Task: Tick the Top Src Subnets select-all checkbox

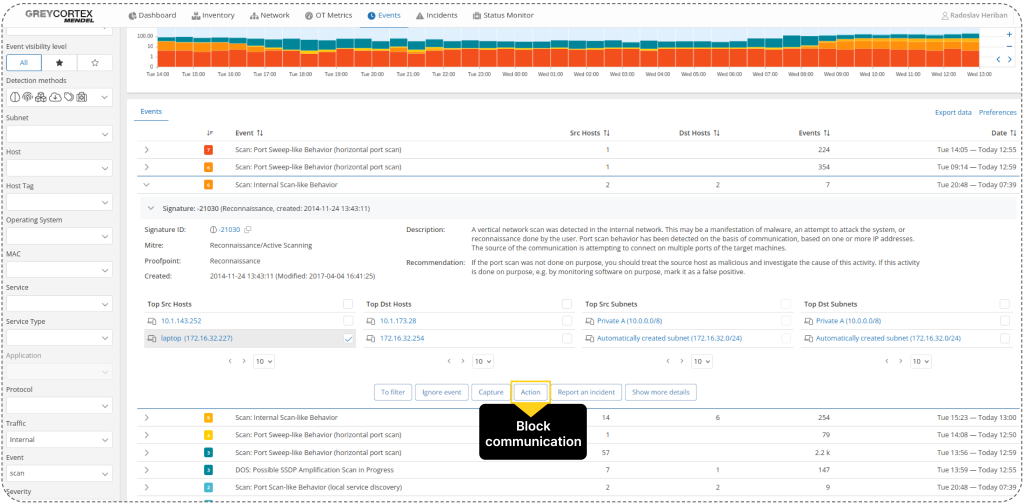Action: pos(786,303)
